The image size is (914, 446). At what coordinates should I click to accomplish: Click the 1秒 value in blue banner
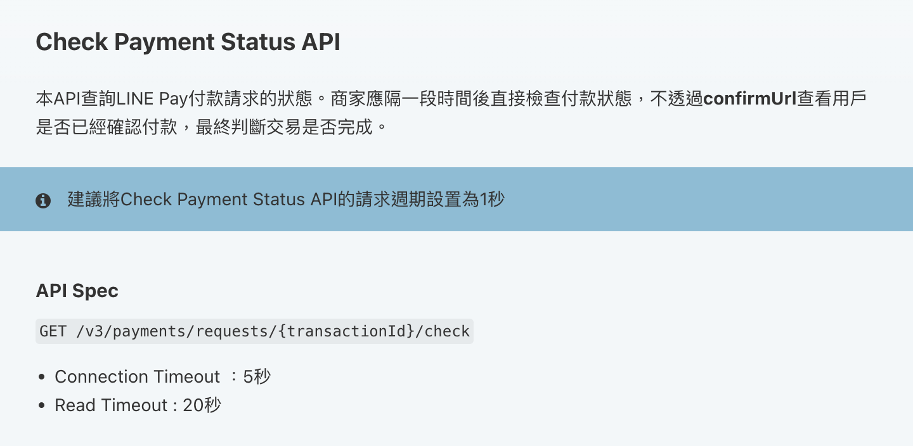492,200
